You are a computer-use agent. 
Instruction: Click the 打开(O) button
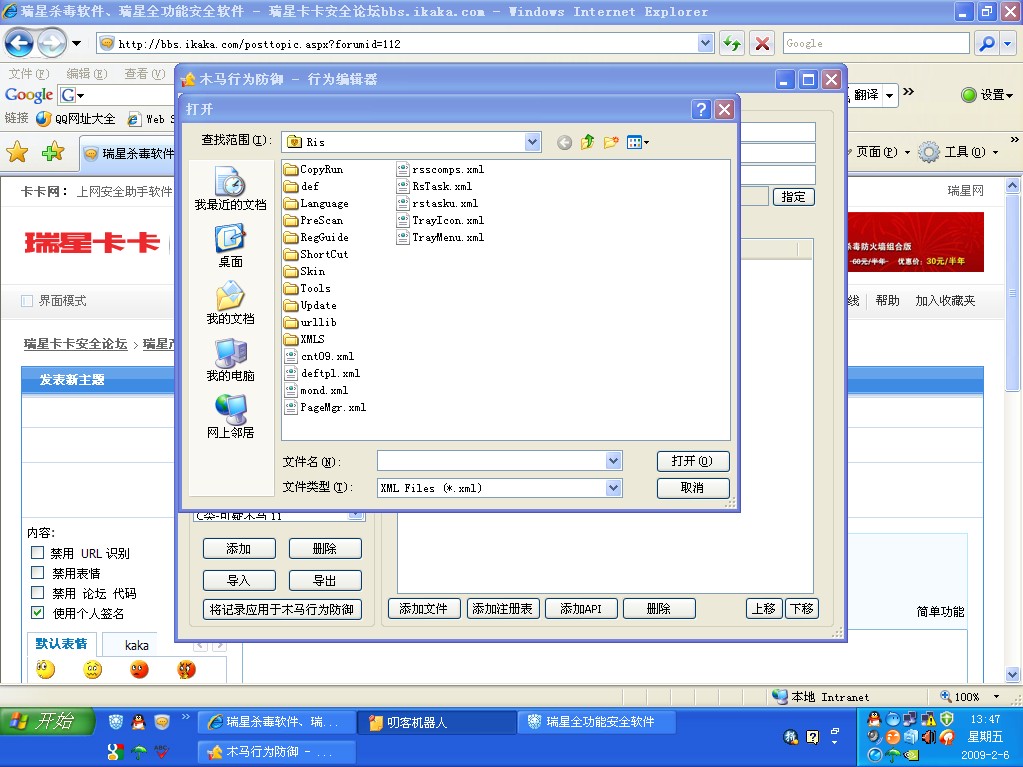point(693,461)
